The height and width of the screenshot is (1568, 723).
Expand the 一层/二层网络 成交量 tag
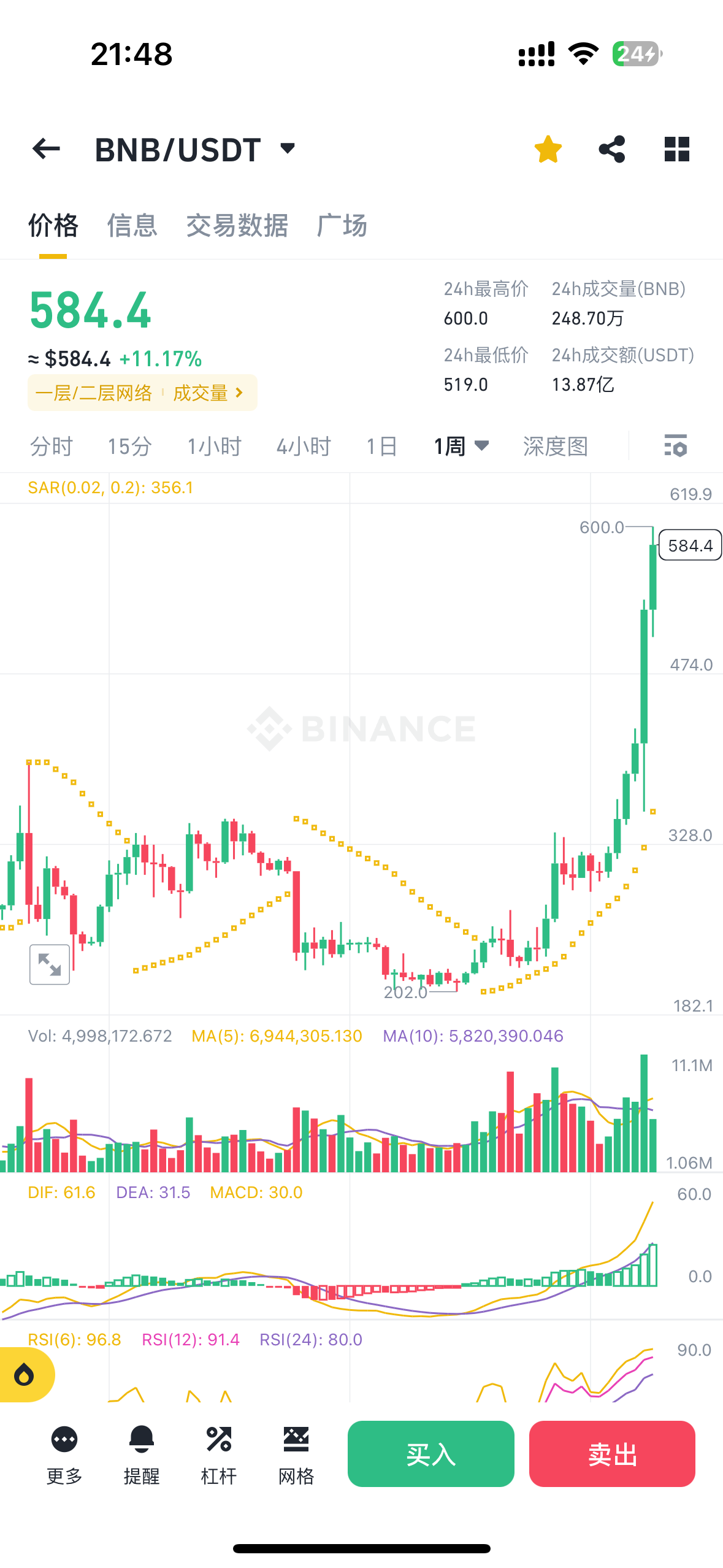(142, 393)
